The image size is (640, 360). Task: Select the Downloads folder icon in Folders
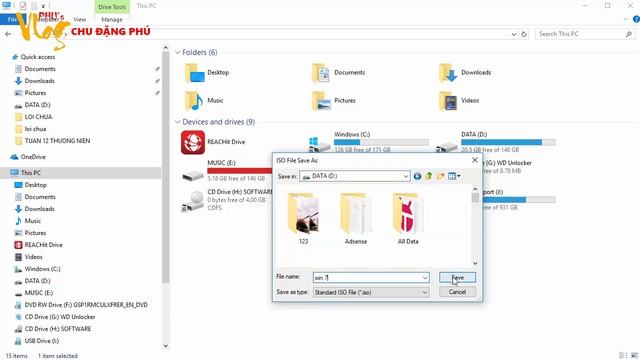(x=448, y=73)
